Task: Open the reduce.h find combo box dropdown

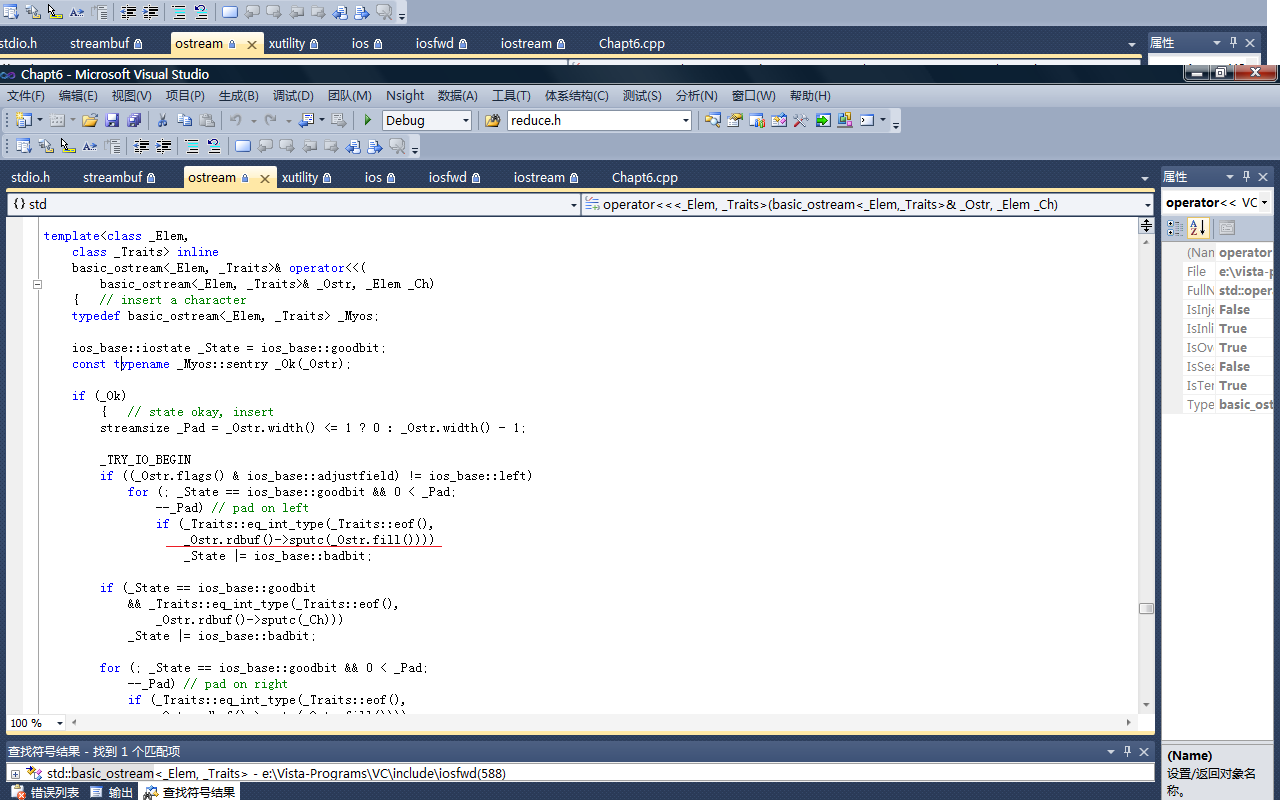Action: (686, 120)
